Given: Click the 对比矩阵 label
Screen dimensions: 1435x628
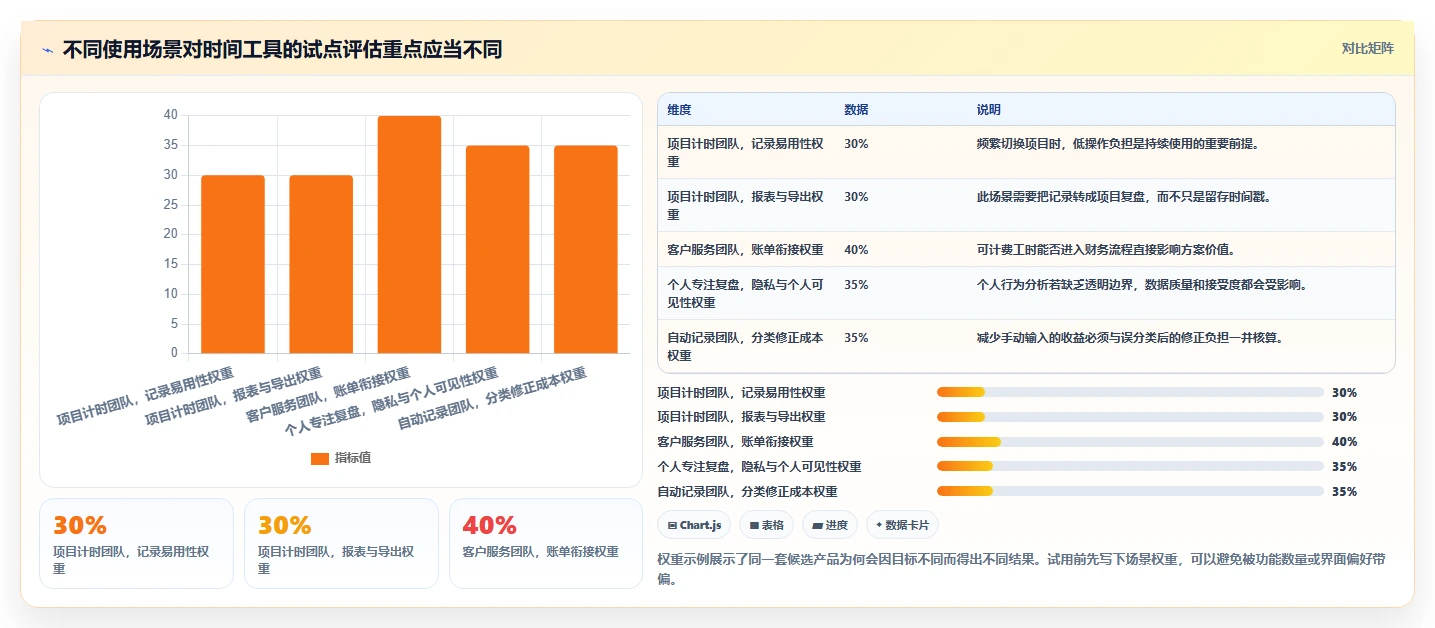Looking at the screenshot, I should [1367, 48].
